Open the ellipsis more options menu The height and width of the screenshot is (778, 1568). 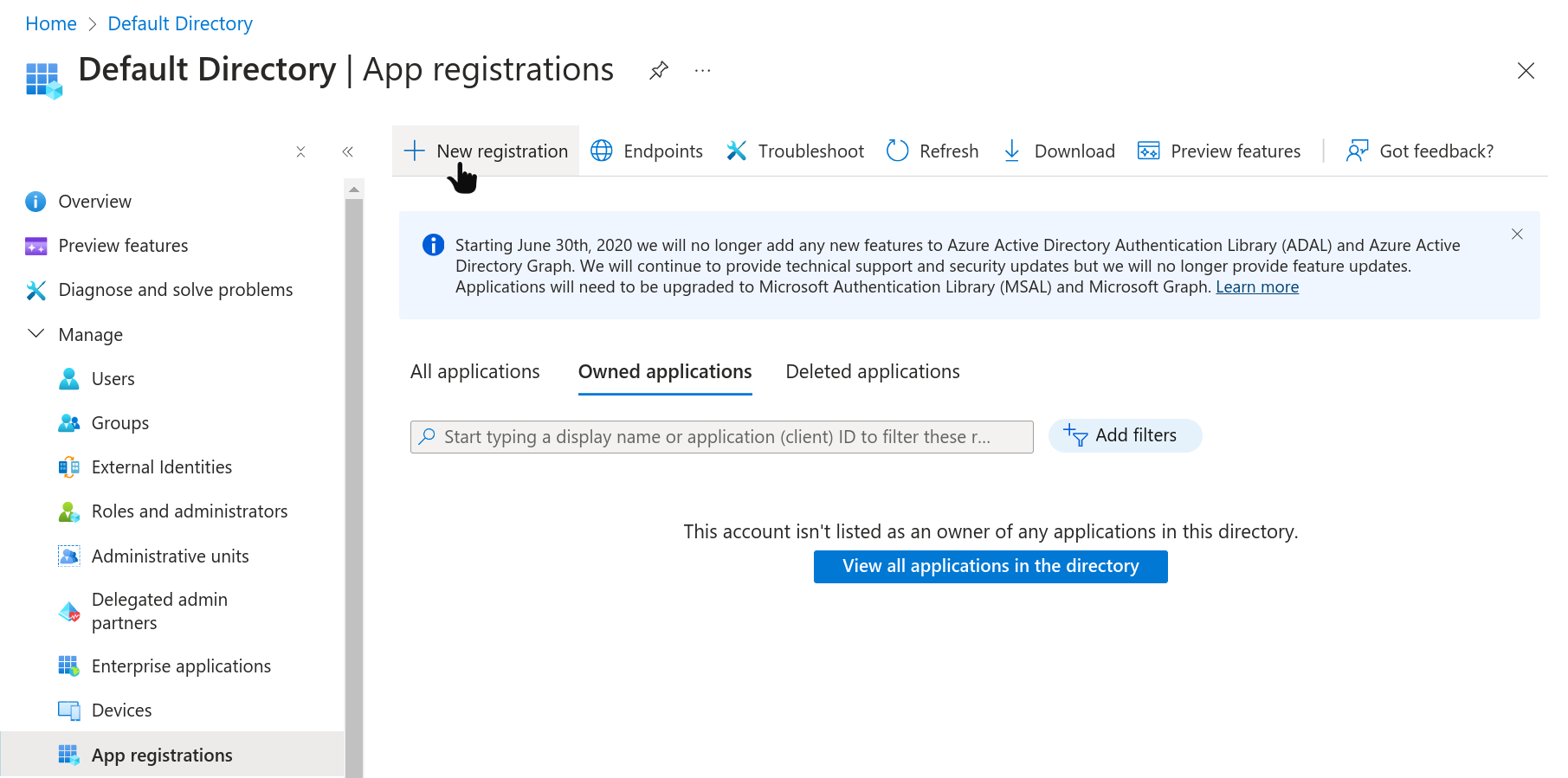(x=702, y=70)
